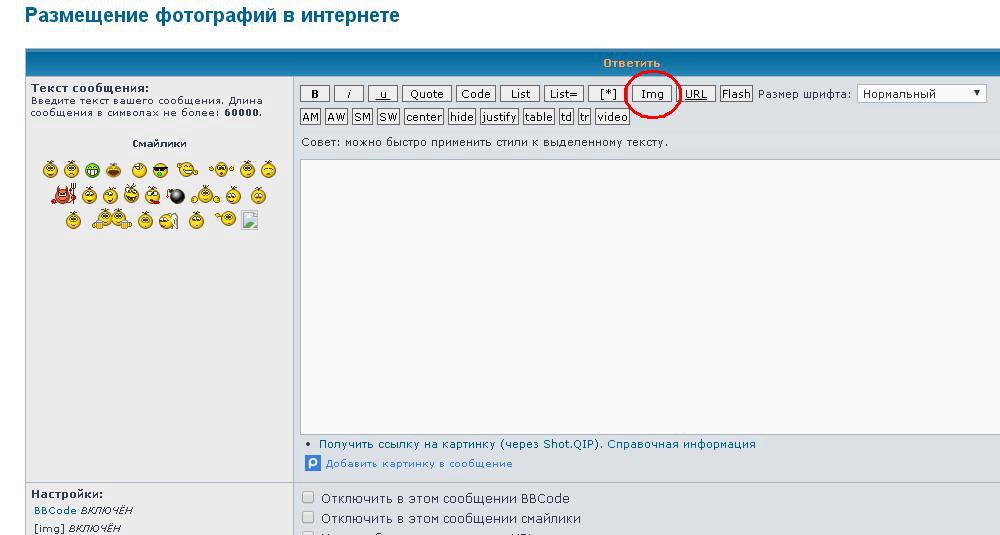1000x535 pixels.
Task: Open the BBCode settings link
Action: click(x=55, y=510)
